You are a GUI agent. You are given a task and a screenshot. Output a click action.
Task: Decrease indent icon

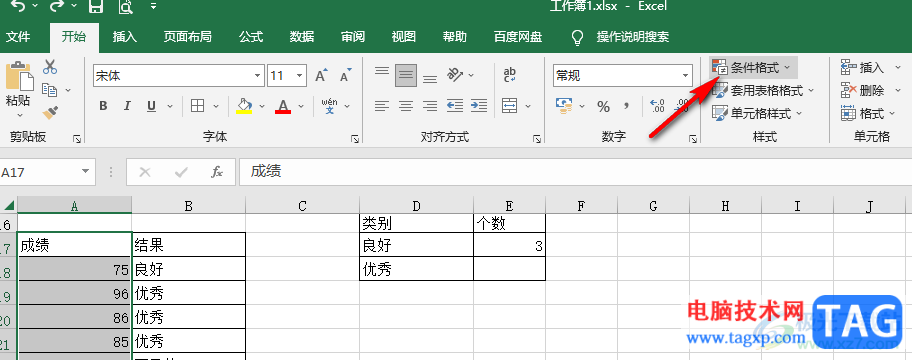(x=455, y=106)
